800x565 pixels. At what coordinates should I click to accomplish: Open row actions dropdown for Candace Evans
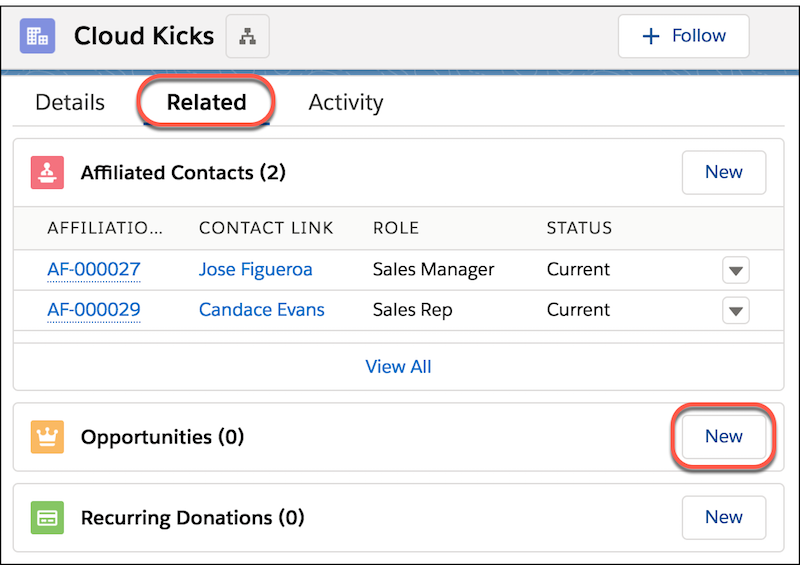(736, 310)
